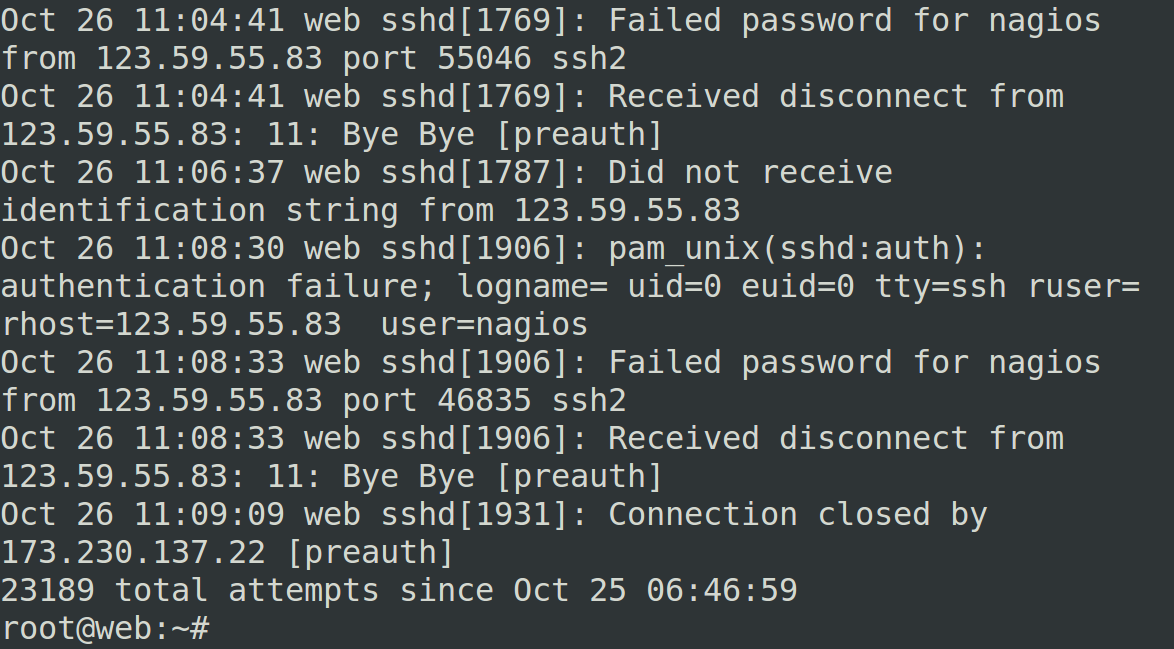This screenshot has width=1174, height=649.
Task: Click IP address 173.230.137.22
Action: (133, 552)
